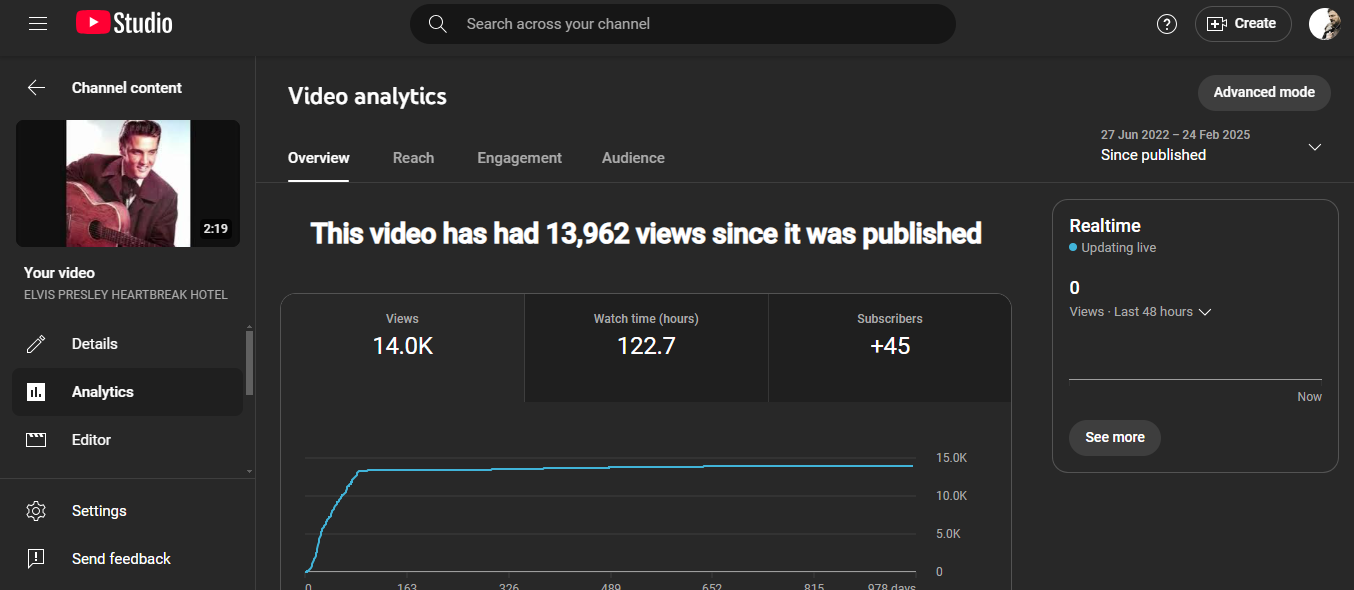Select the Views metric card
Screen dimensions: 1354x590
[x=402, y=348]
